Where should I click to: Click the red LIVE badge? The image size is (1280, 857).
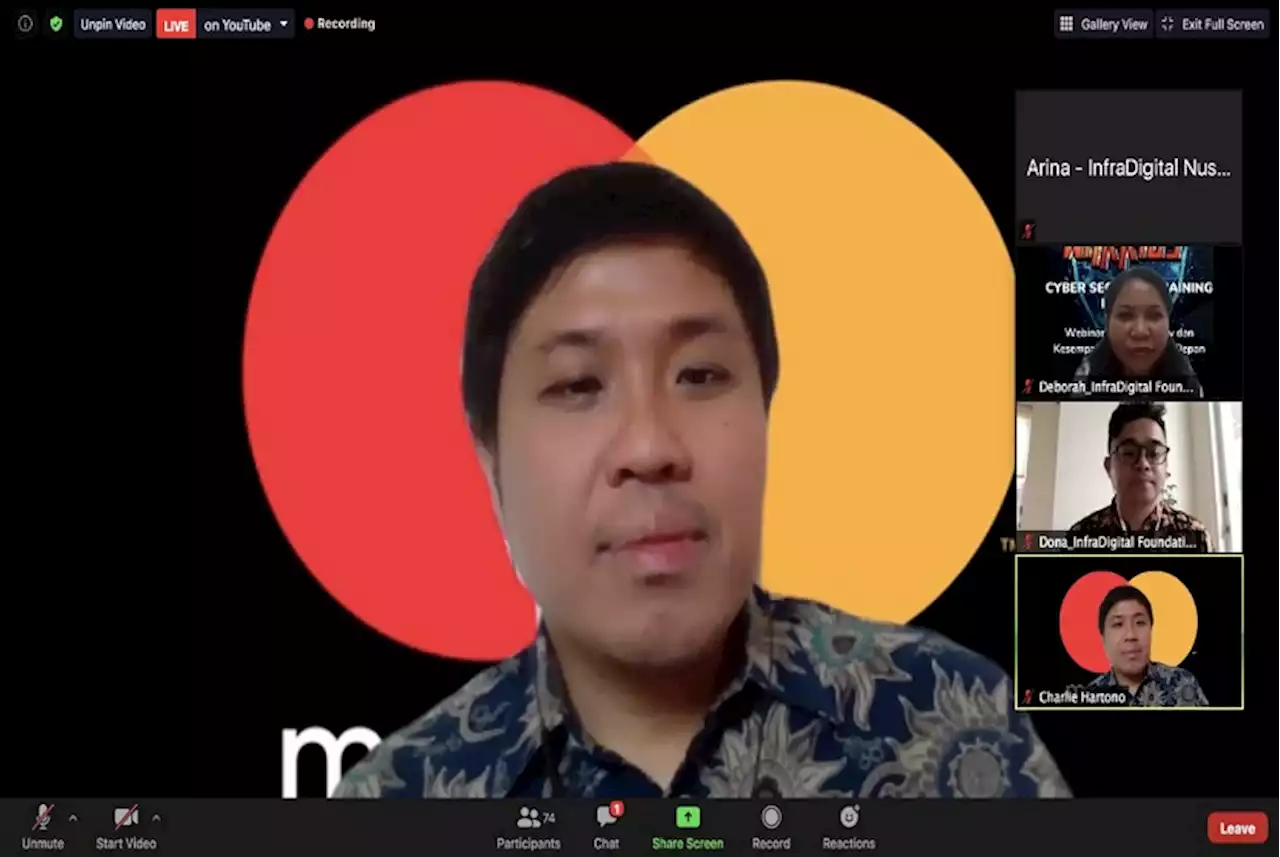[x=176, y=24]
